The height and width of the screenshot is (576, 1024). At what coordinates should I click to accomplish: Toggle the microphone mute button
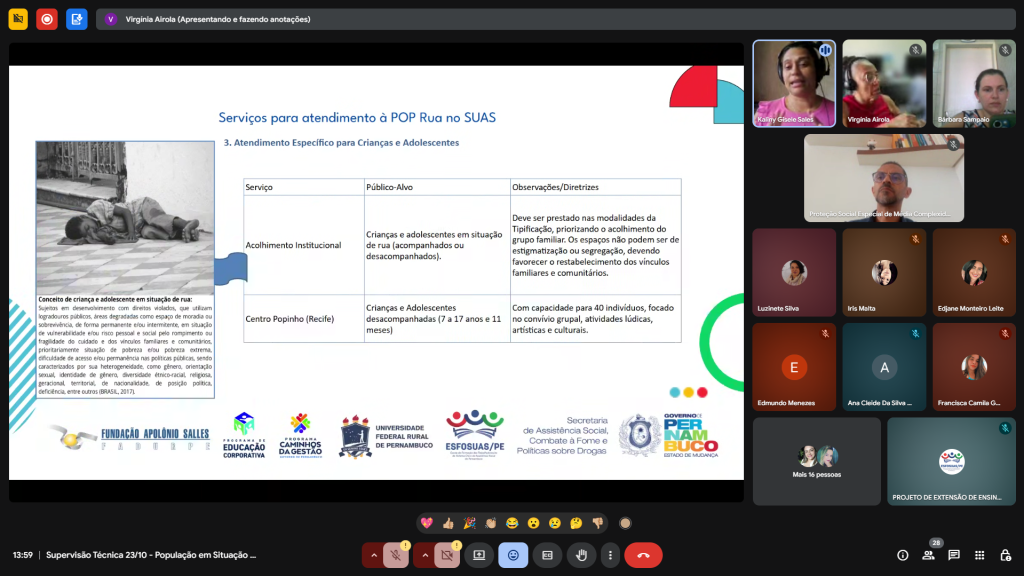(396, 555)
